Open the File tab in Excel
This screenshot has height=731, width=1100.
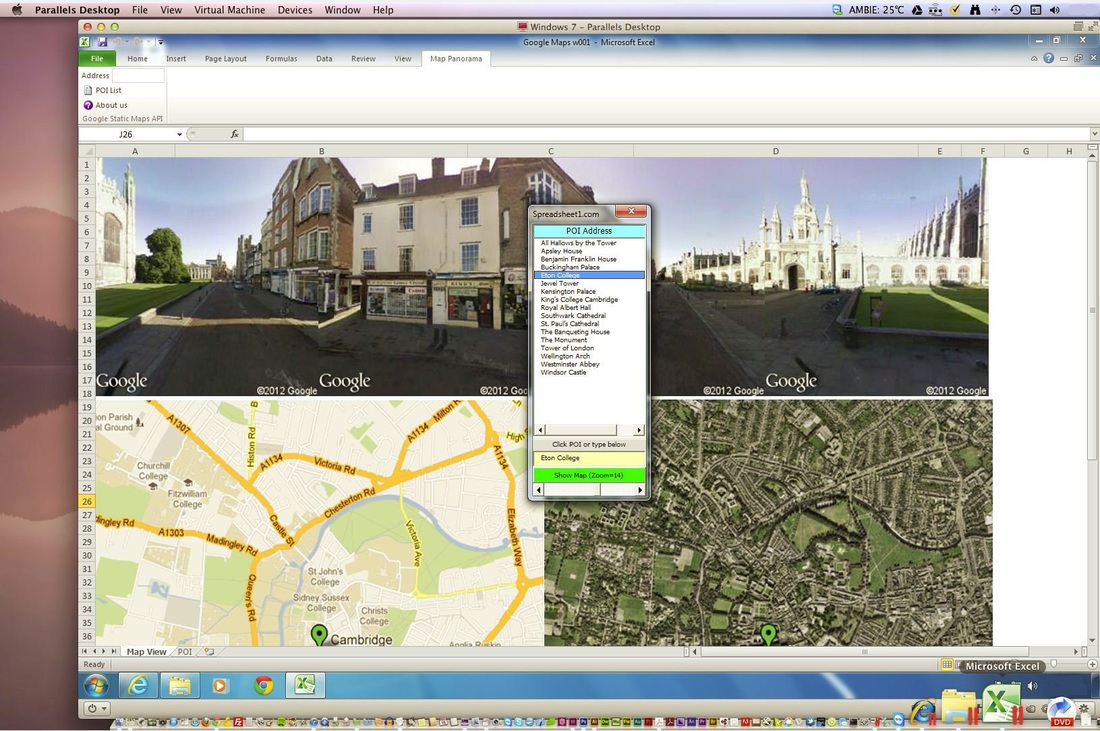coord(97,58)
